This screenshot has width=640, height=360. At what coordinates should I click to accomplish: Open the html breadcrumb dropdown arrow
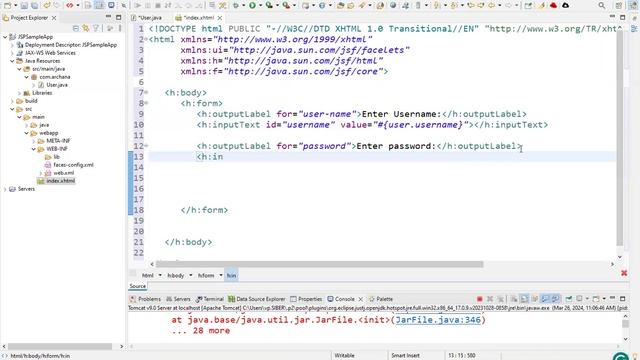click(x=160, y=276)
